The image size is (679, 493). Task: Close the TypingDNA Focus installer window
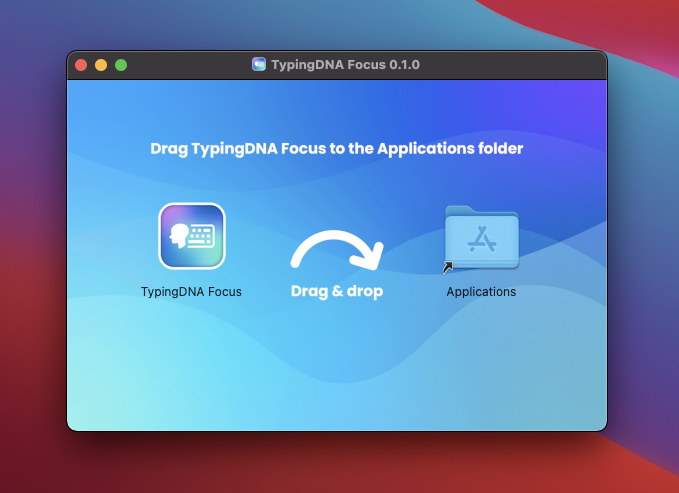pos(81,65)
